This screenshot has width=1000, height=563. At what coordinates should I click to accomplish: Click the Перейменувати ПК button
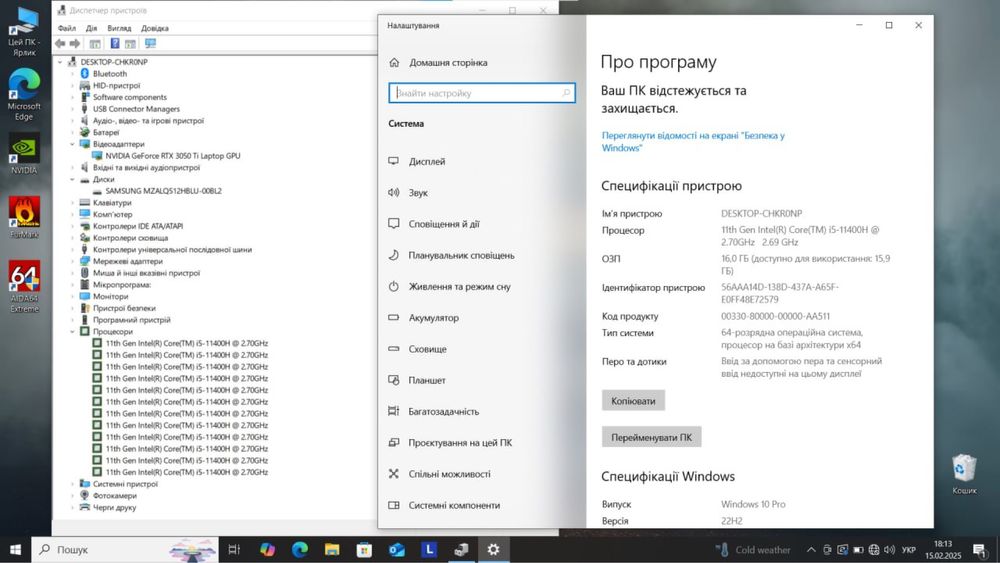[x=651, y=437]
